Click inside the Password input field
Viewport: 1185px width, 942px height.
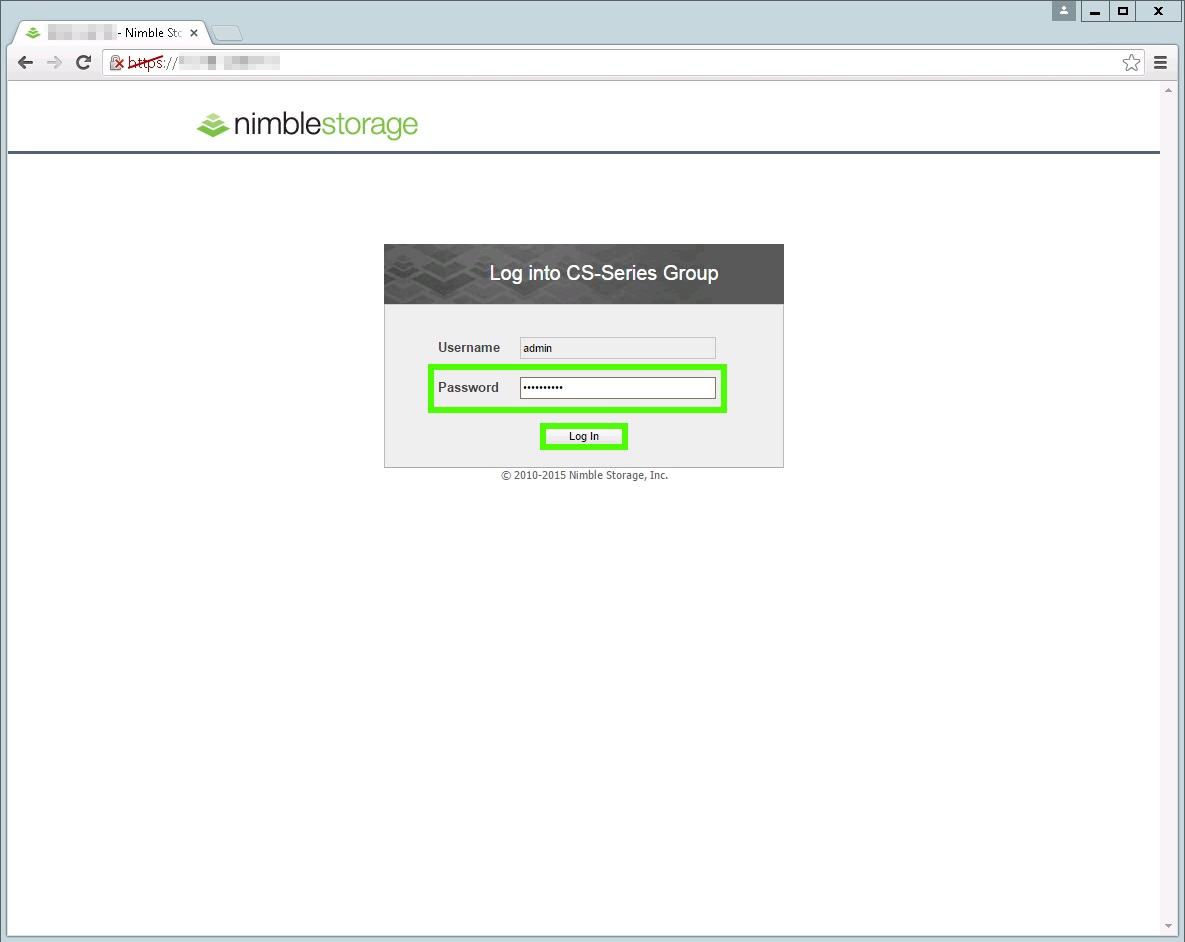tap(618, 387)
